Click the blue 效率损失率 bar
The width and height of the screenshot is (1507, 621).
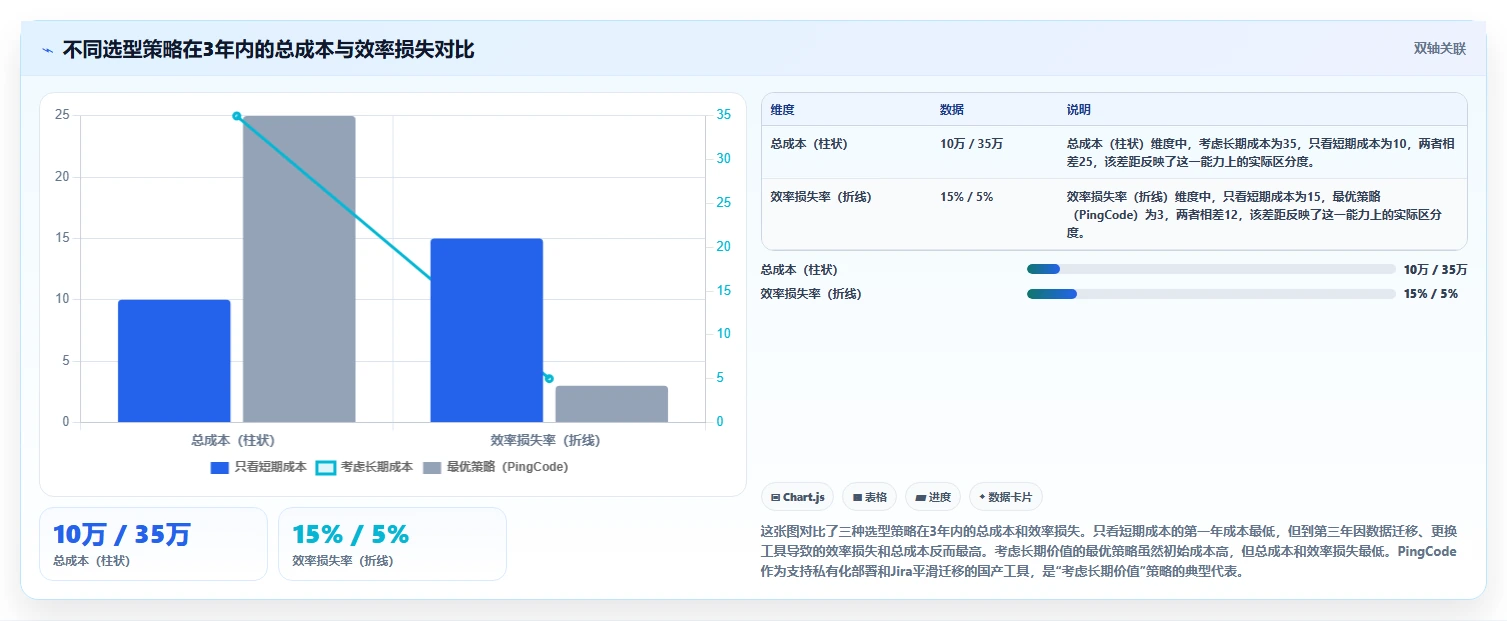(487, 330)
